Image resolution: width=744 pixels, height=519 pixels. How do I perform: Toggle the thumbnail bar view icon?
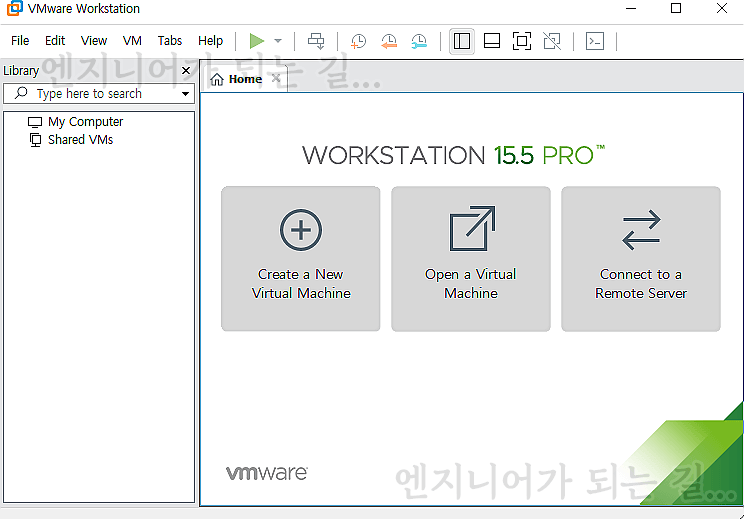coord(492,41)
